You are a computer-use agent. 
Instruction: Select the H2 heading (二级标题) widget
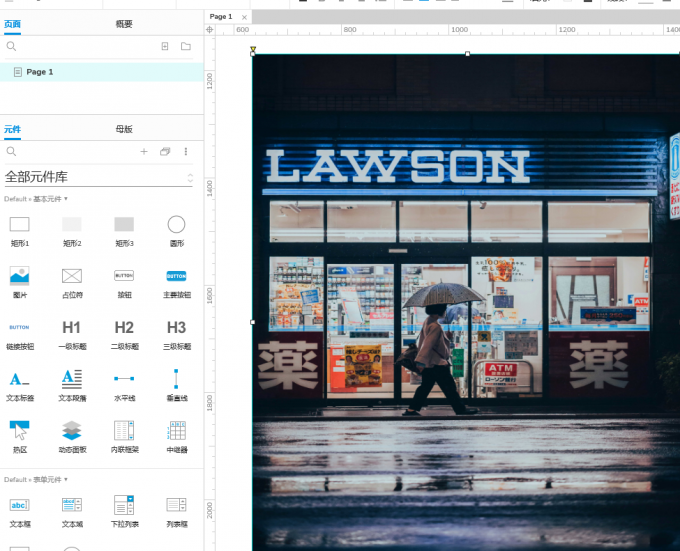(x=124, y=335)
